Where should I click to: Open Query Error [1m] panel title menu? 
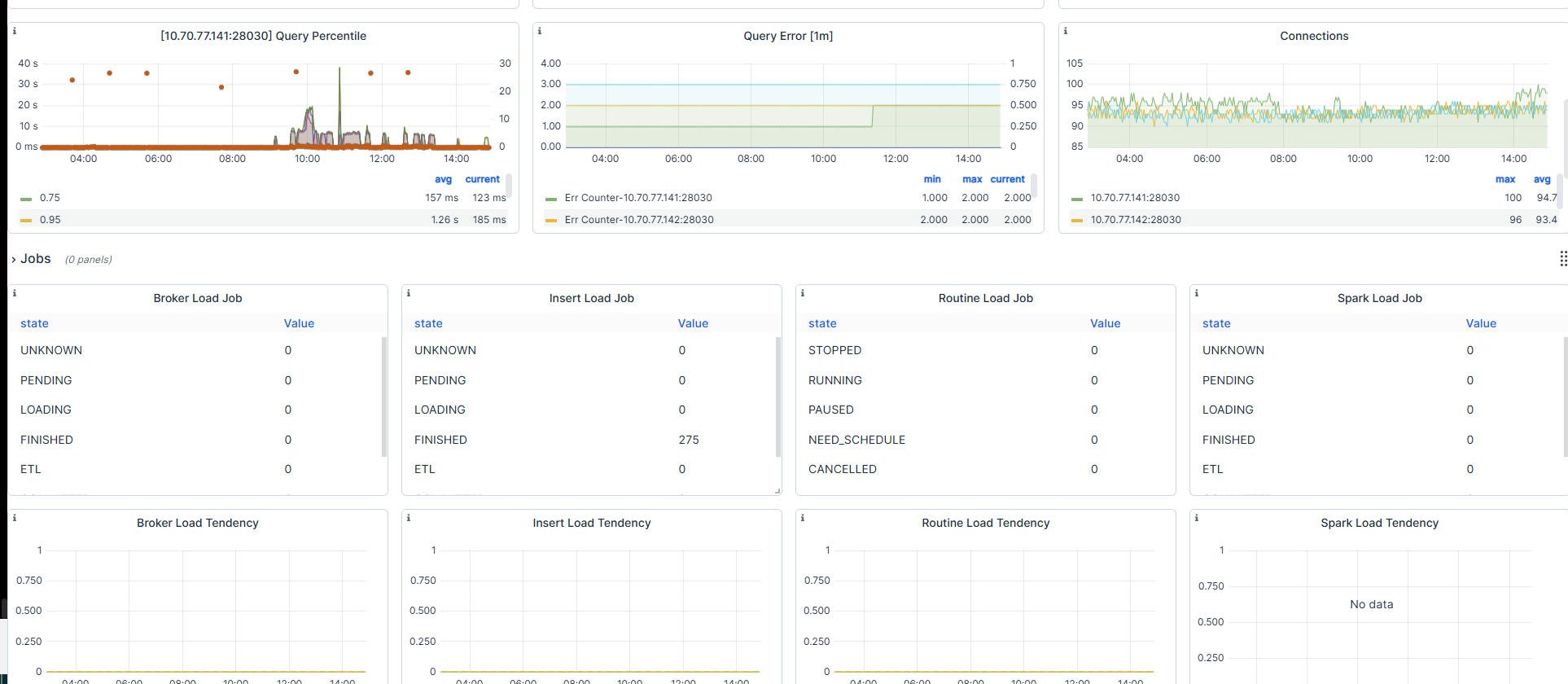(x=788, y=36)
